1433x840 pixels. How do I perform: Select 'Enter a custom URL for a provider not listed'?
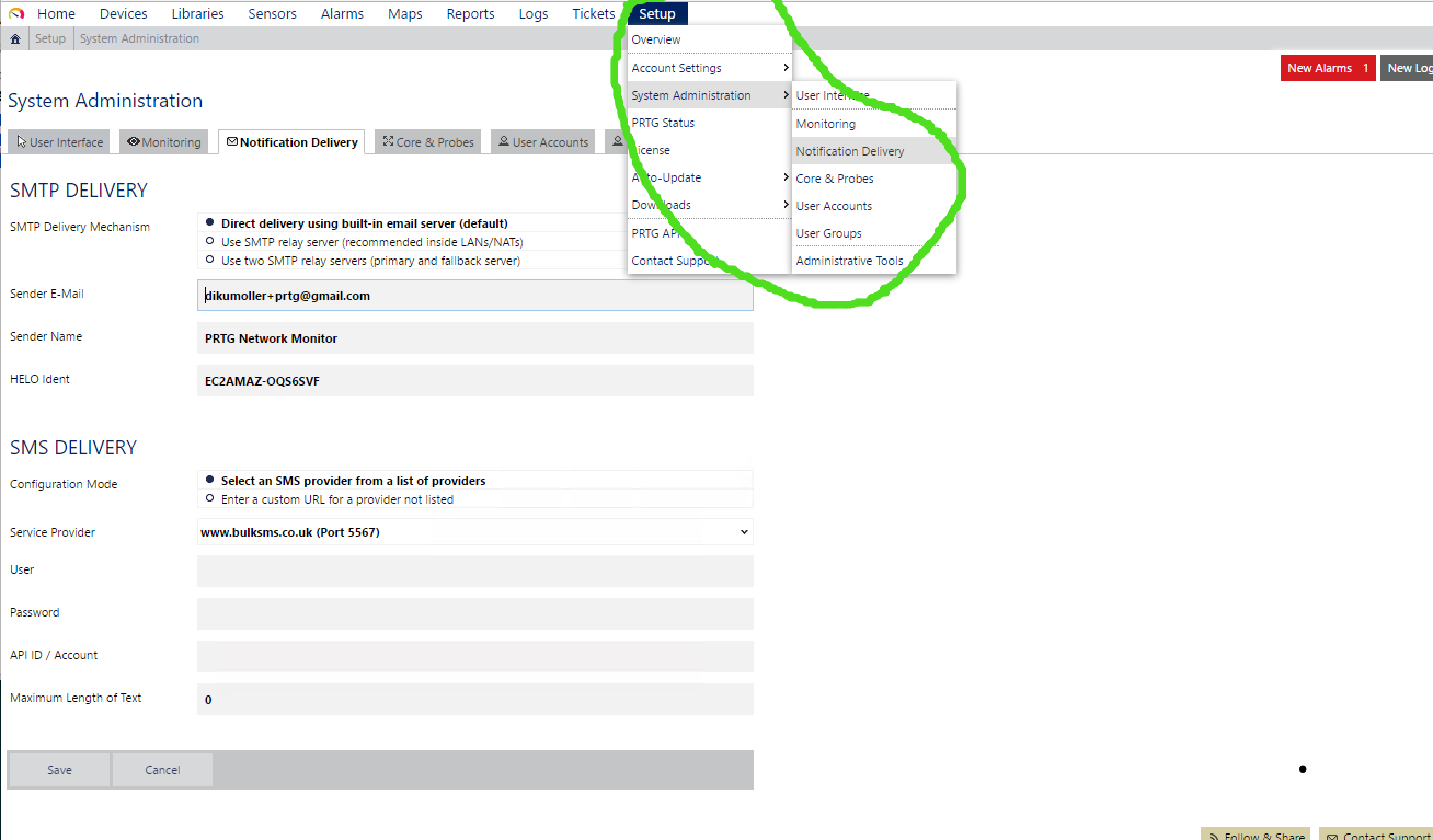210,498
